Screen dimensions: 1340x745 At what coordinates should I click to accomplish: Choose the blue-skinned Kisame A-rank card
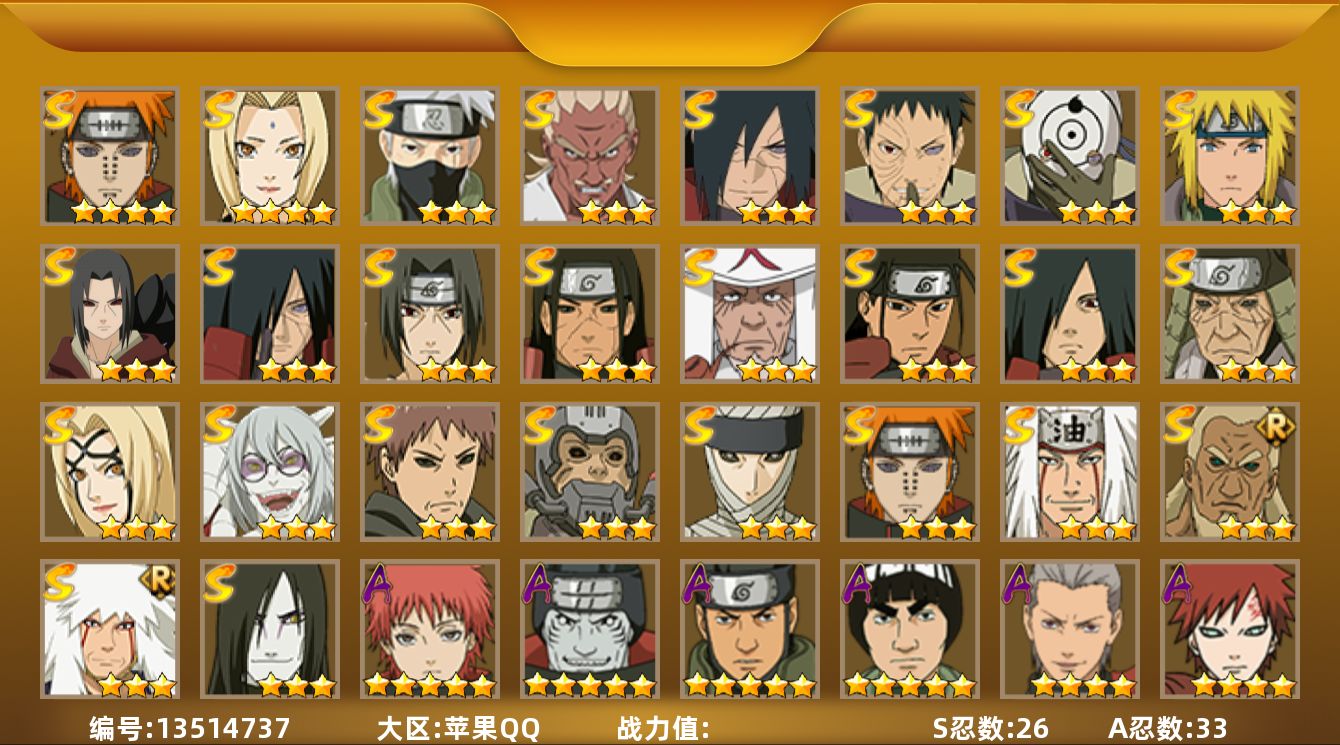590,630
